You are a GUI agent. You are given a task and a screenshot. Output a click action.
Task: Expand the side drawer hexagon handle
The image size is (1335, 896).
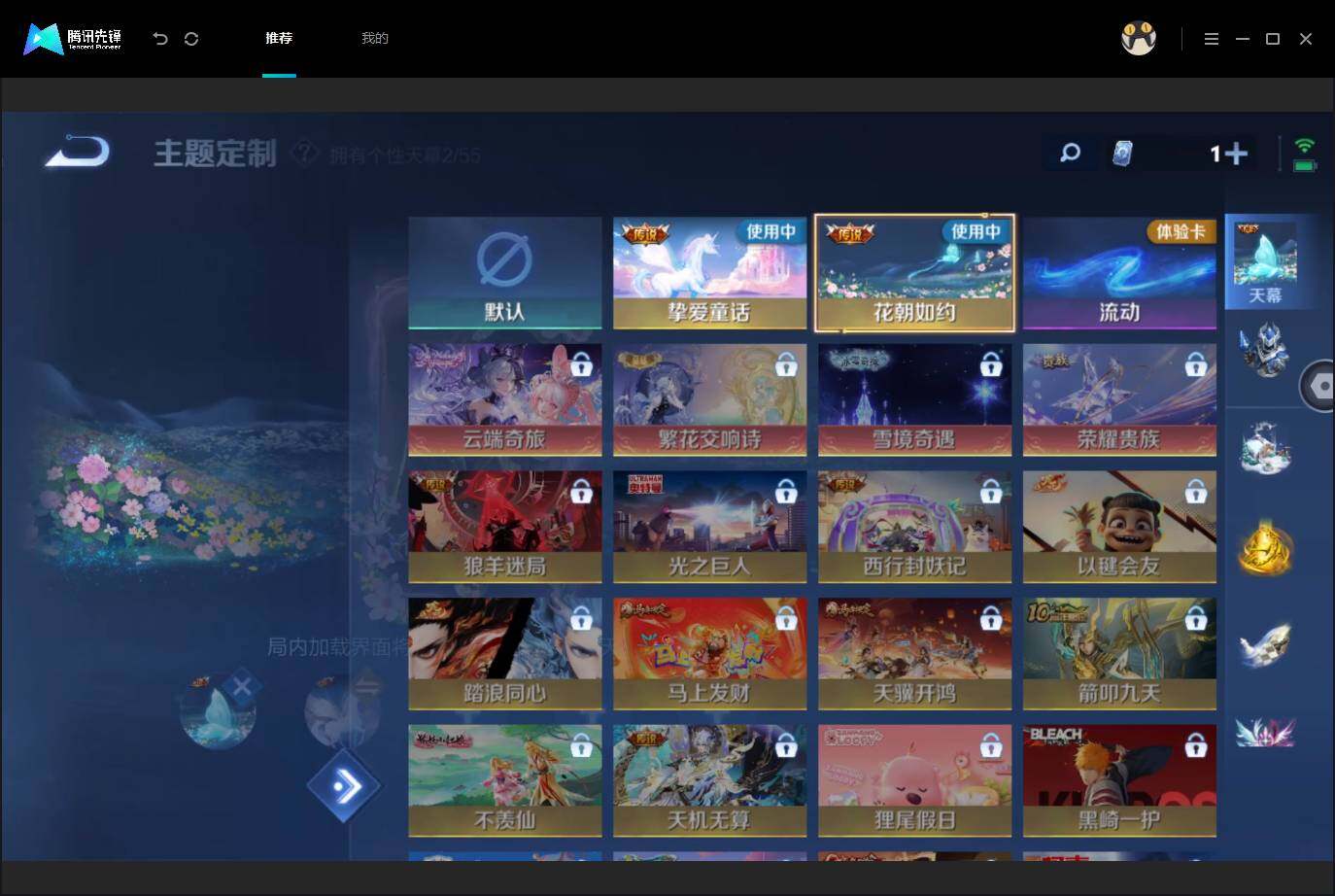[x=1318, y=386]
